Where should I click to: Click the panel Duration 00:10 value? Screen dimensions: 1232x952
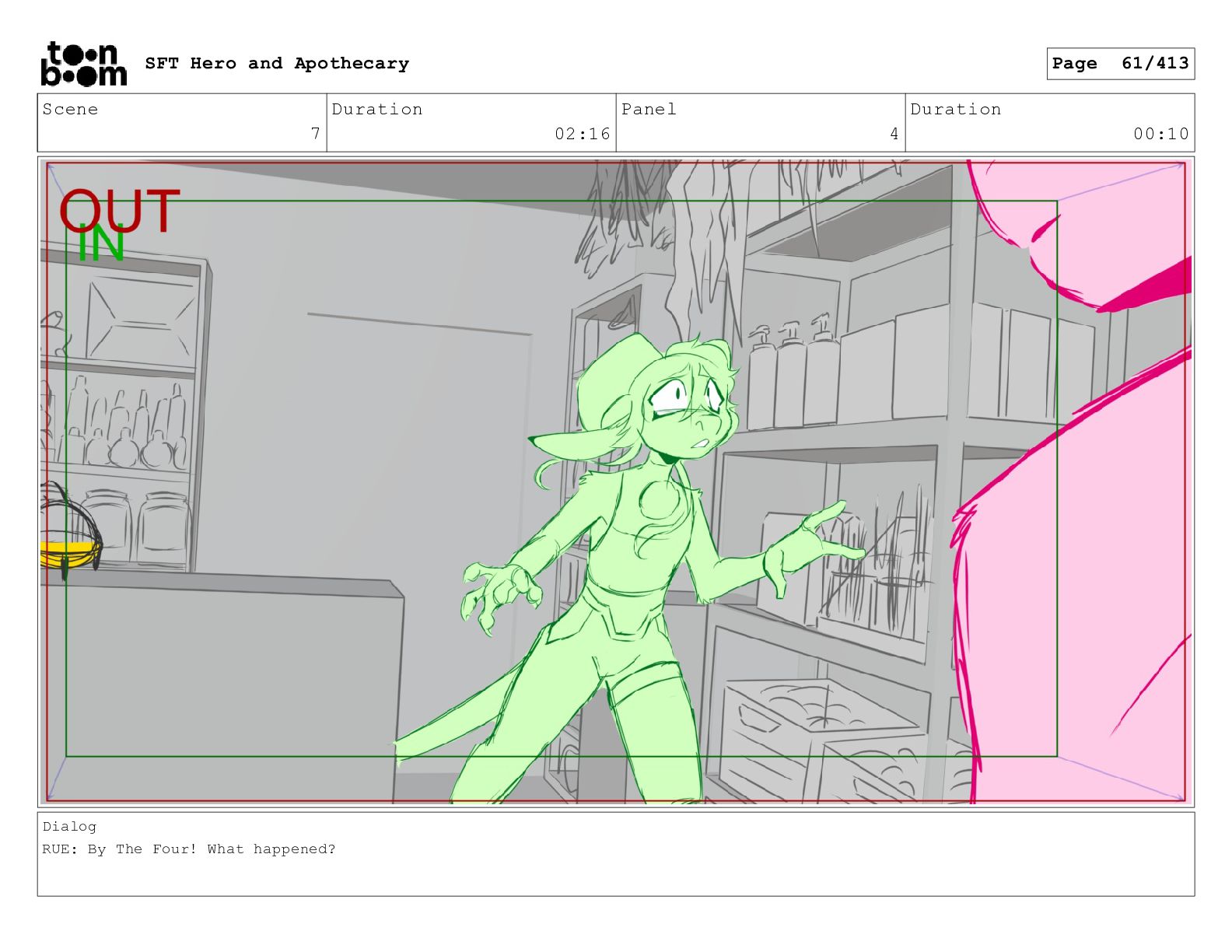(1160, 134)
